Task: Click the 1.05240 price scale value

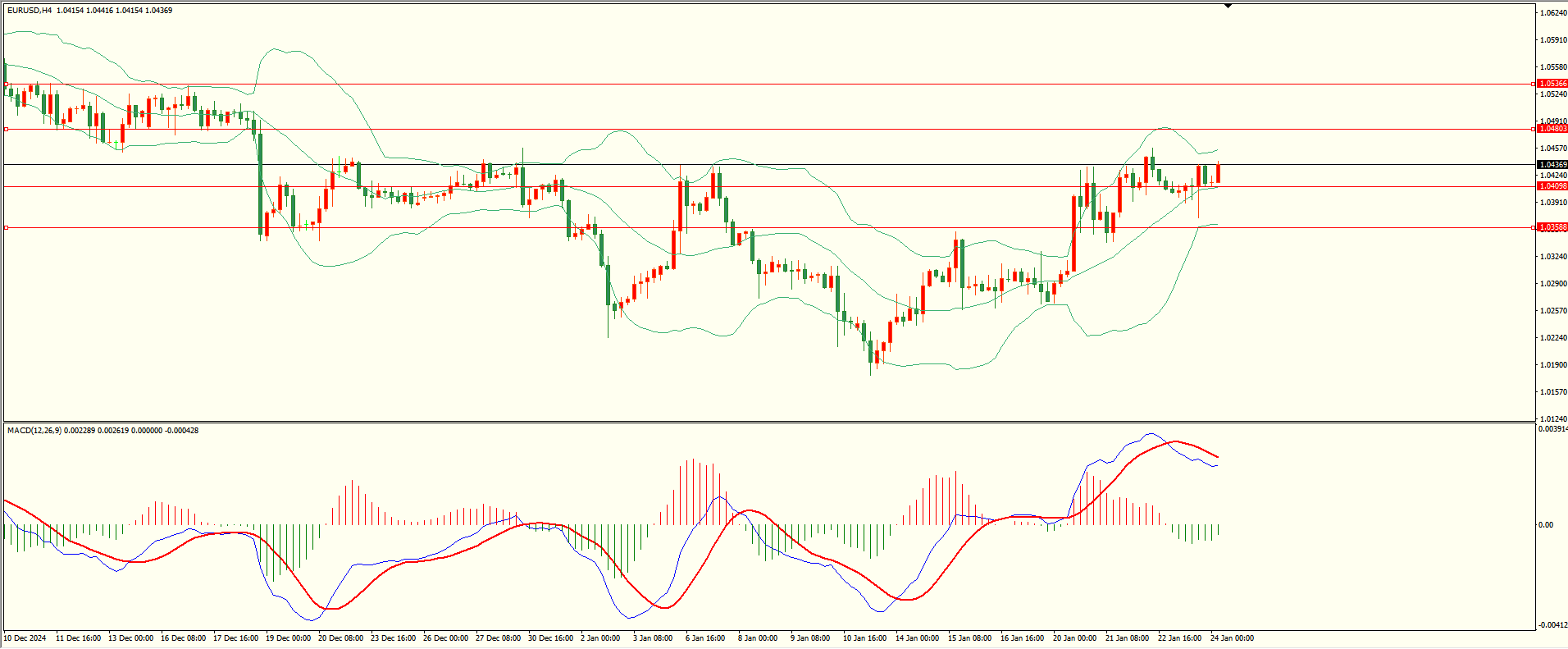Action: pos(1553,94)
